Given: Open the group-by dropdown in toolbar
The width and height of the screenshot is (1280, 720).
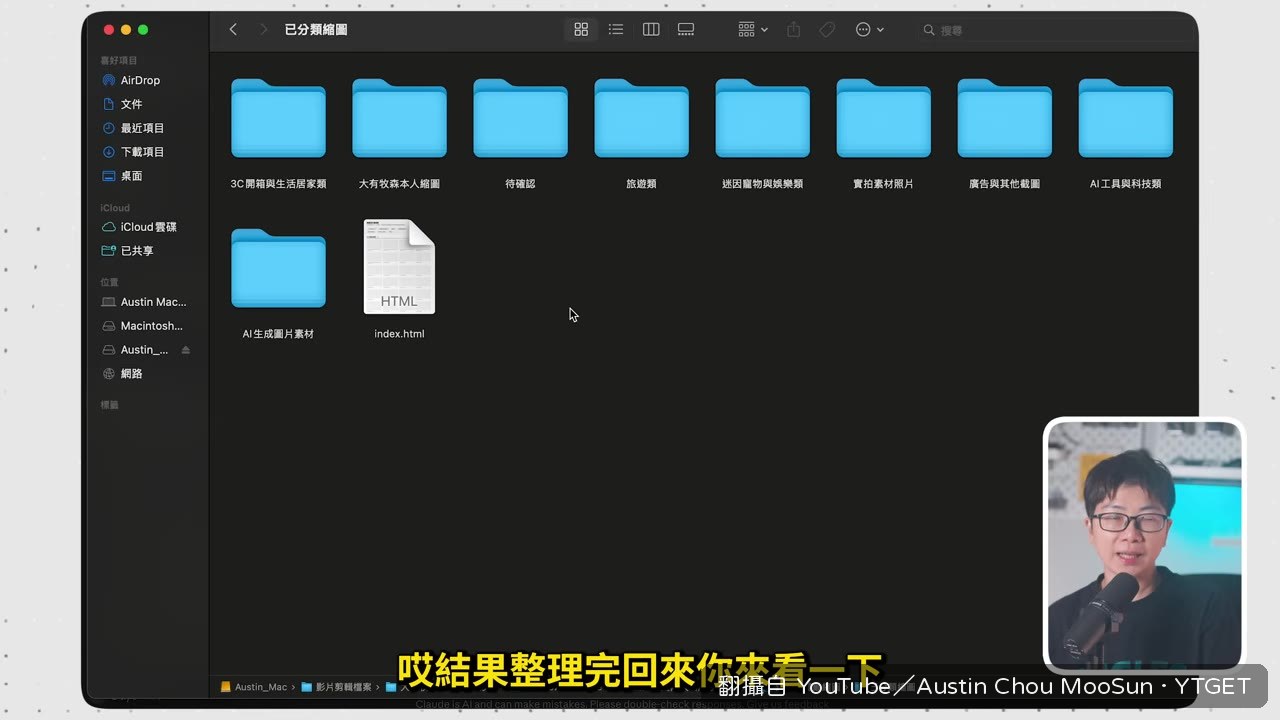Looking at the screenshot, I should [x=753, y=30].
